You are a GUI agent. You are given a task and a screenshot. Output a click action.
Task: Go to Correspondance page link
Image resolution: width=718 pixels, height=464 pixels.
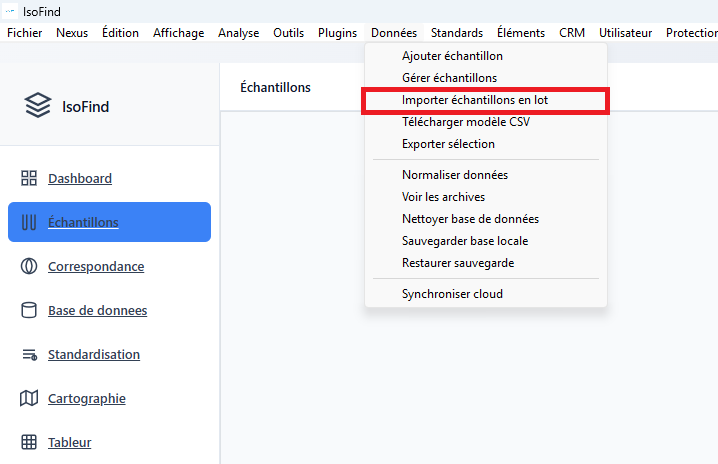tap(96, 266)
